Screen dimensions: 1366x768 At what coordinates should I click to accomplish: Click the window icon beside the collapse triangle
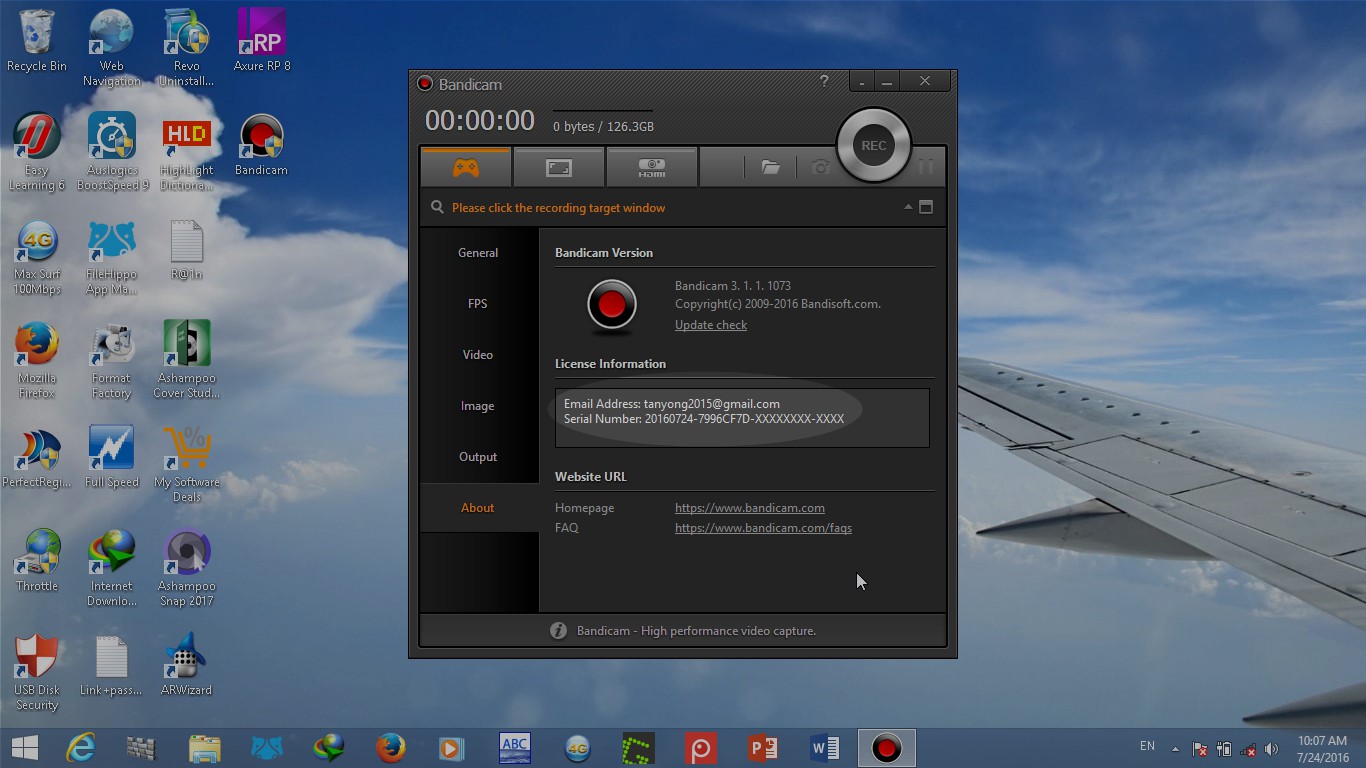926,207
